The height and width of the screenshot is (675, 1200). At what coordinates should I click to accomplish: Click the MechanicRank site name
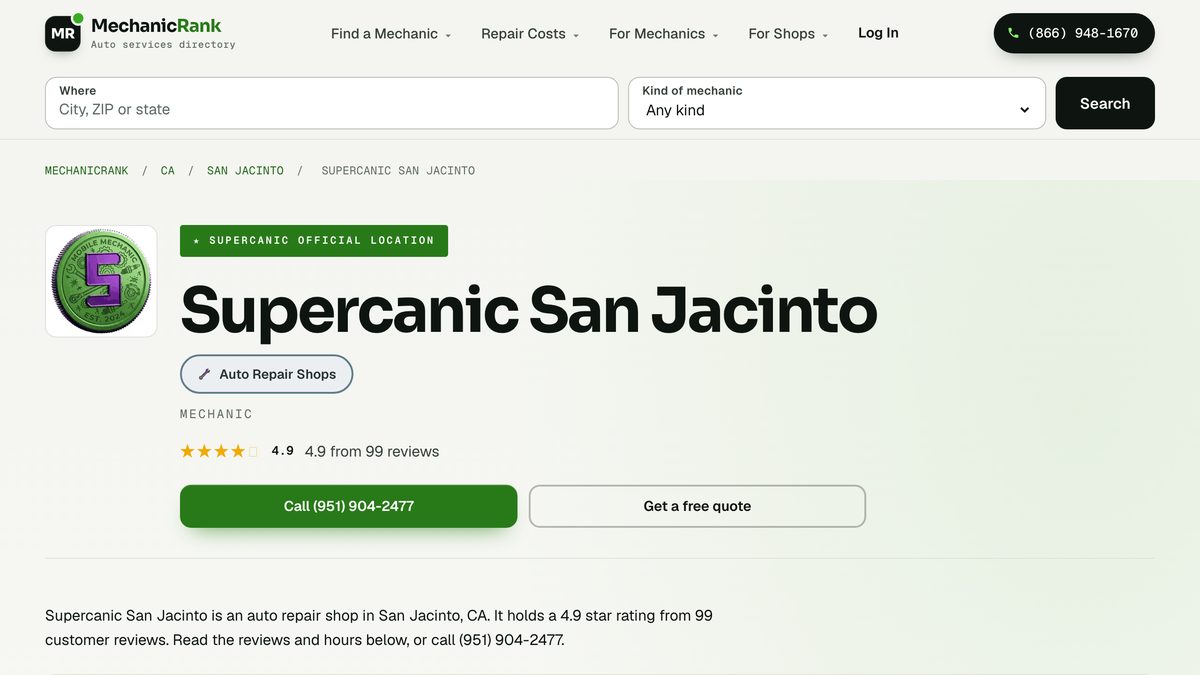pyautogui.click(x=156, y=25)
